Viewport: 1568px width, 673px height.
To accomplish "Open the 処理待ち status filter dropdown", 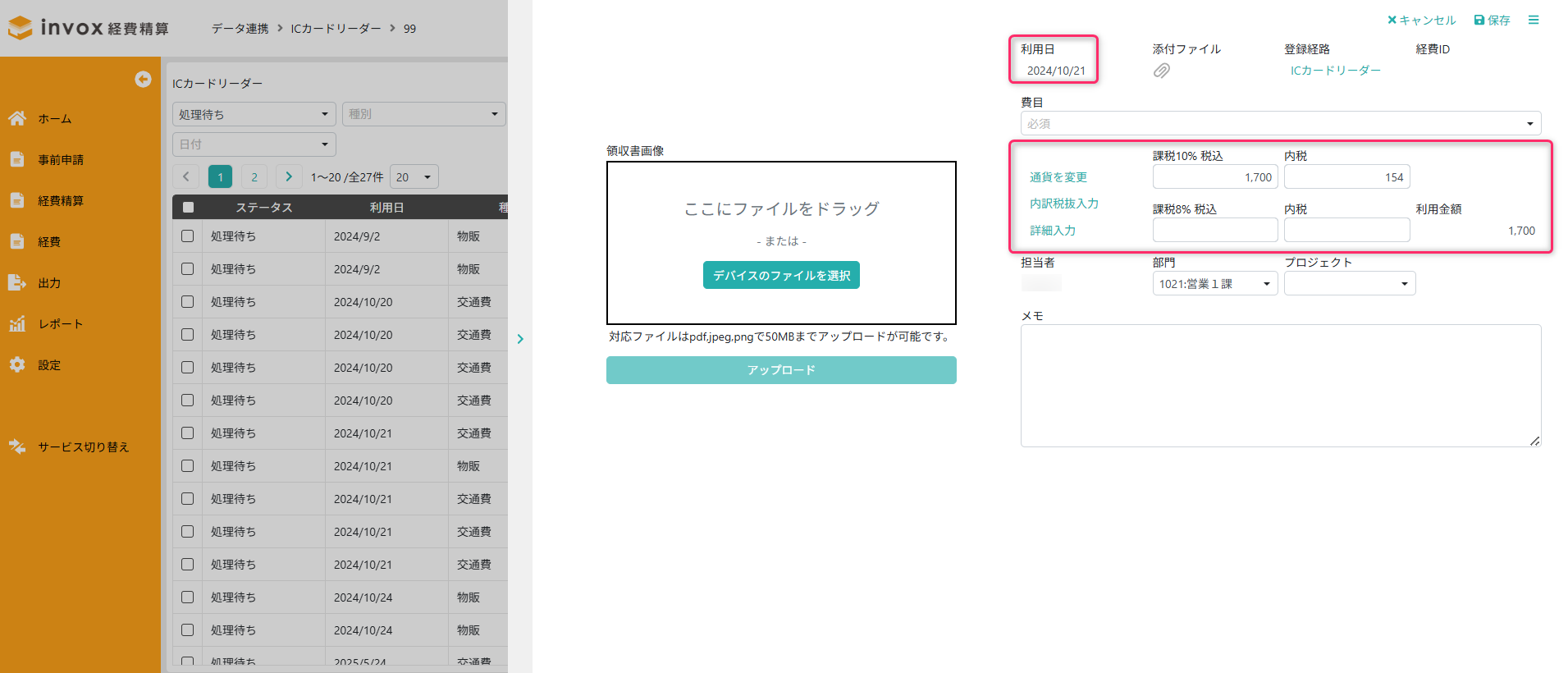I will click(x=254, y=114).
